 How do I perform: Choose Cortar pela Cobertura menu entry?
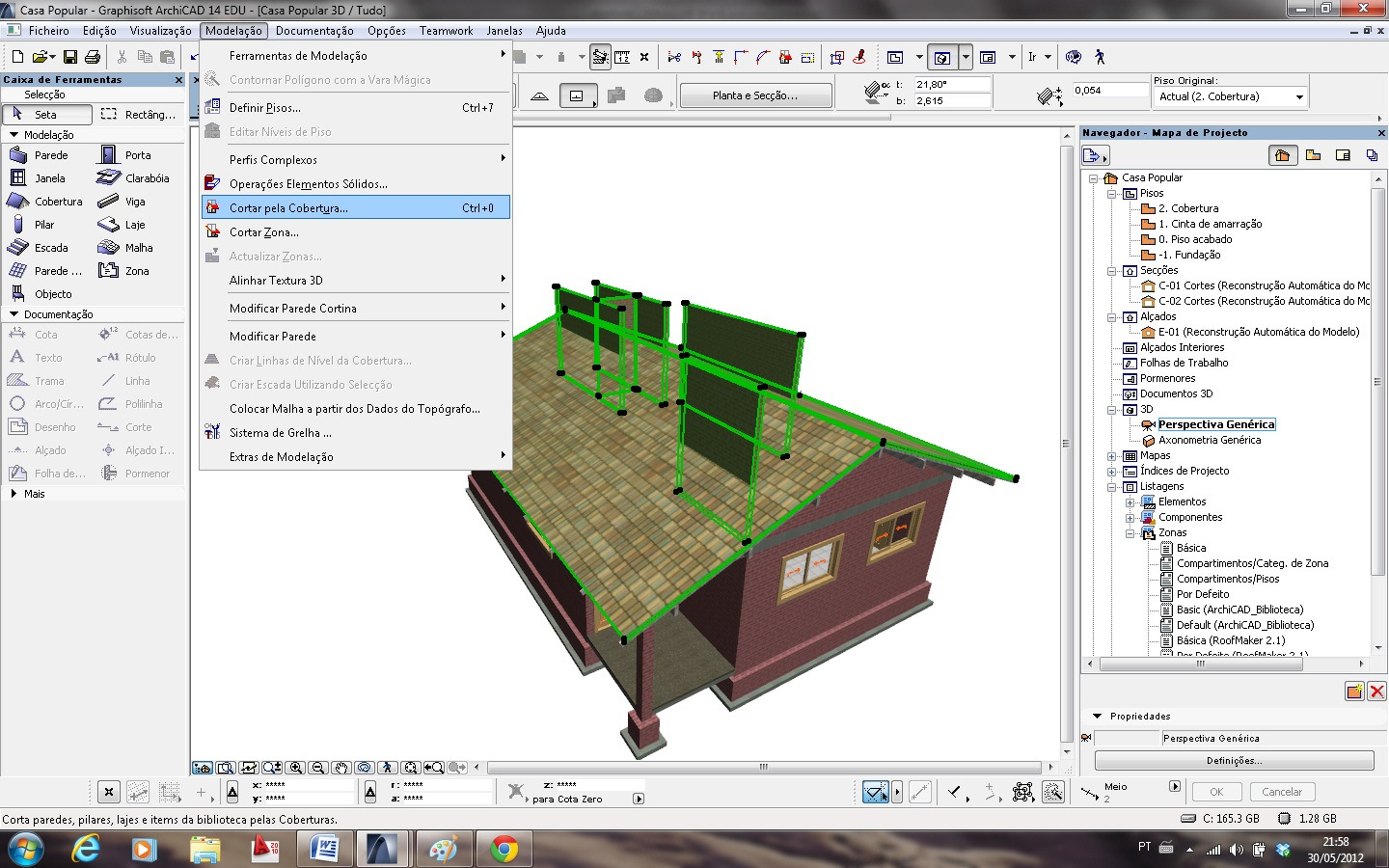(355, 207)
